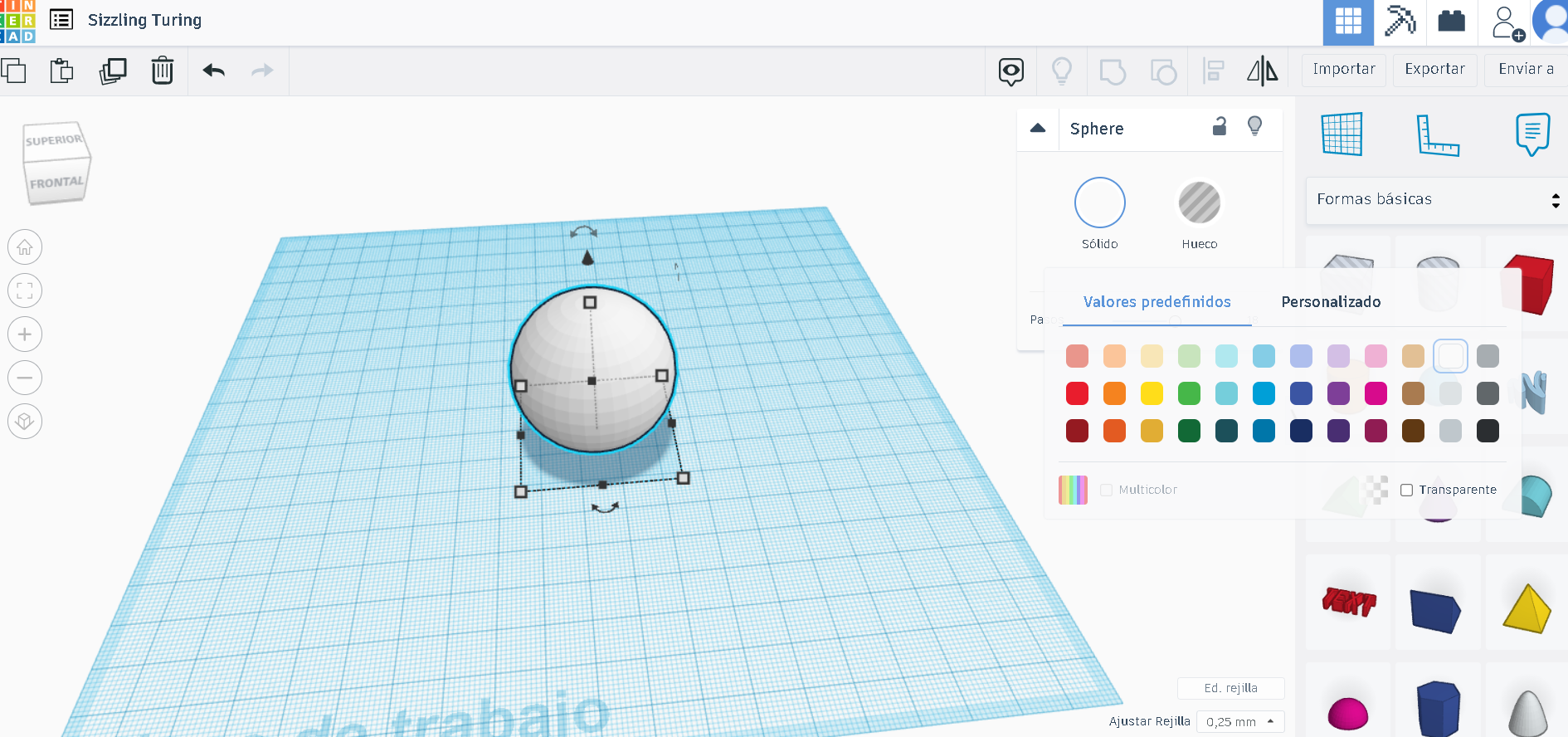Click the Paste toolbar icon

pos(62,71)
